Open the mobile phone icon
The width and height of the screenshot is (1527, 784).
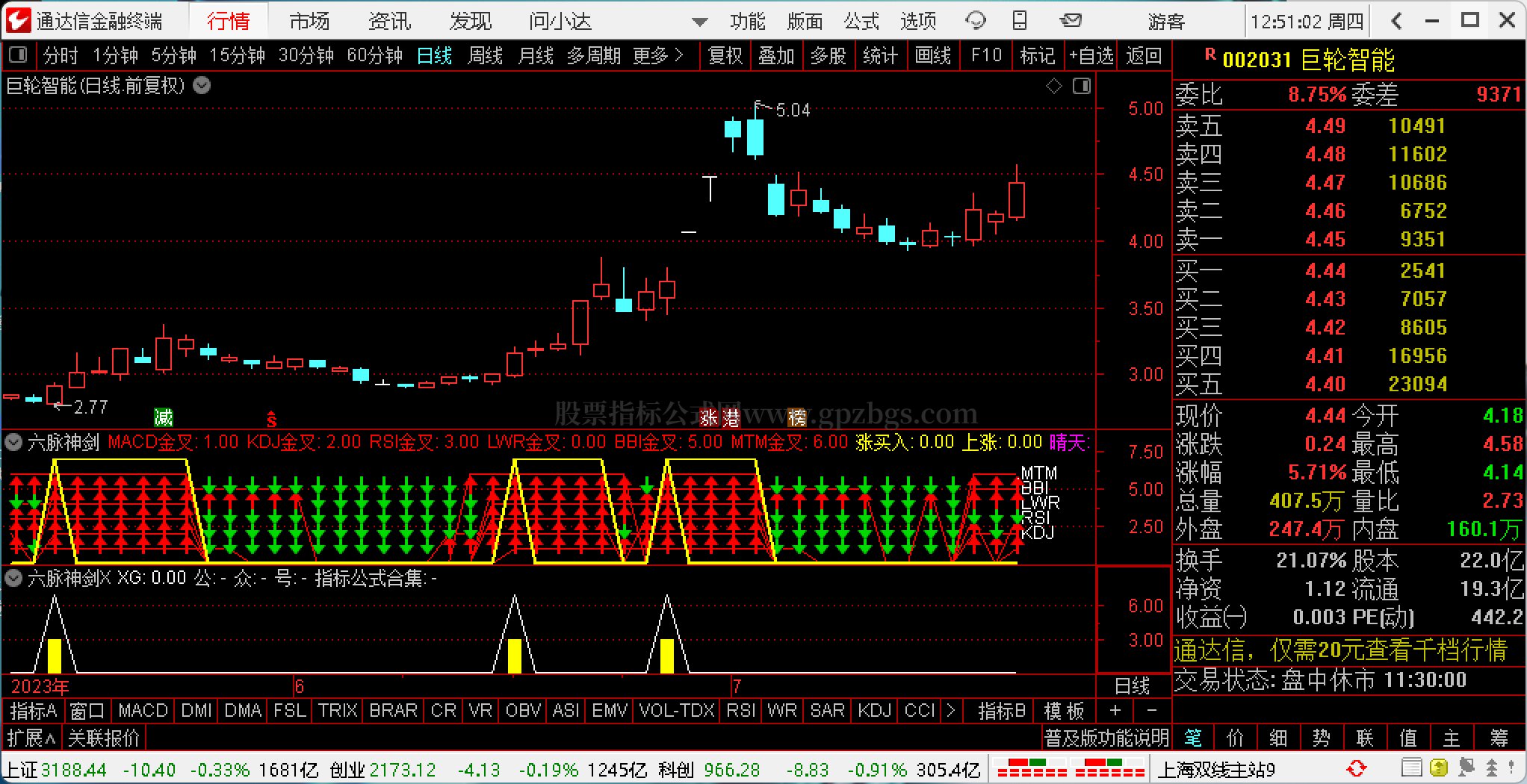coord(1020,21)
